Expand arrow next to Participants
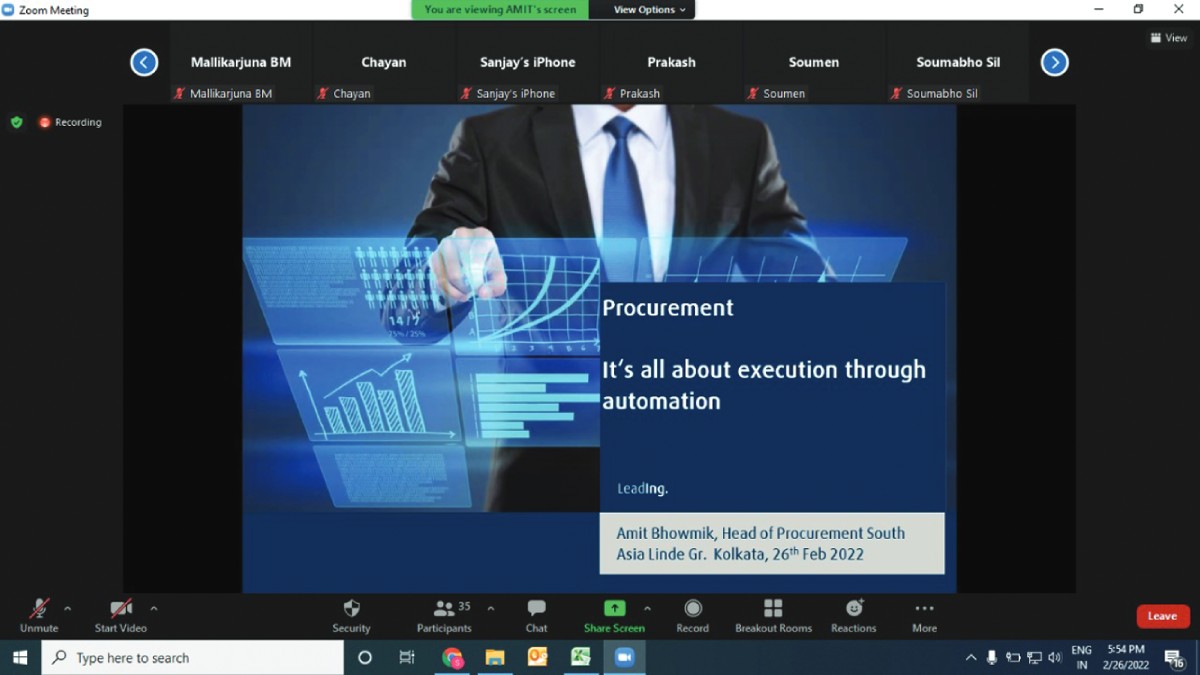Screen dimensions: 1200x675 click(x=490, y=608)
